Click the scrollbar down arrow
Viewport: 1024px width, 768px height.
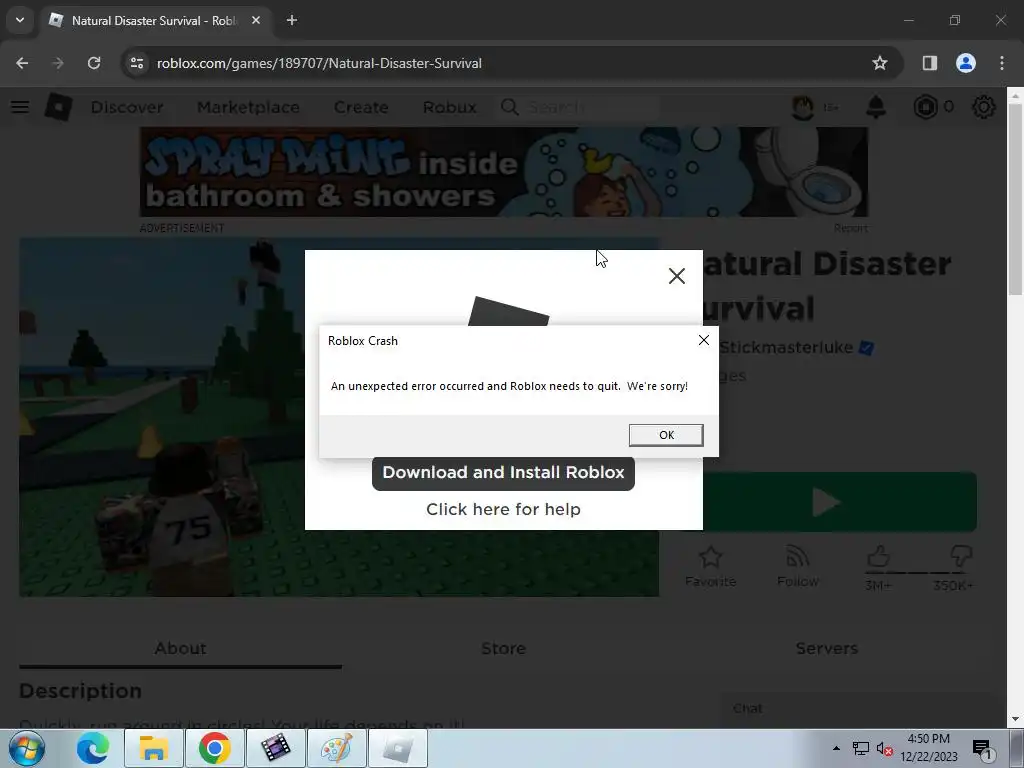point(1015,720)
